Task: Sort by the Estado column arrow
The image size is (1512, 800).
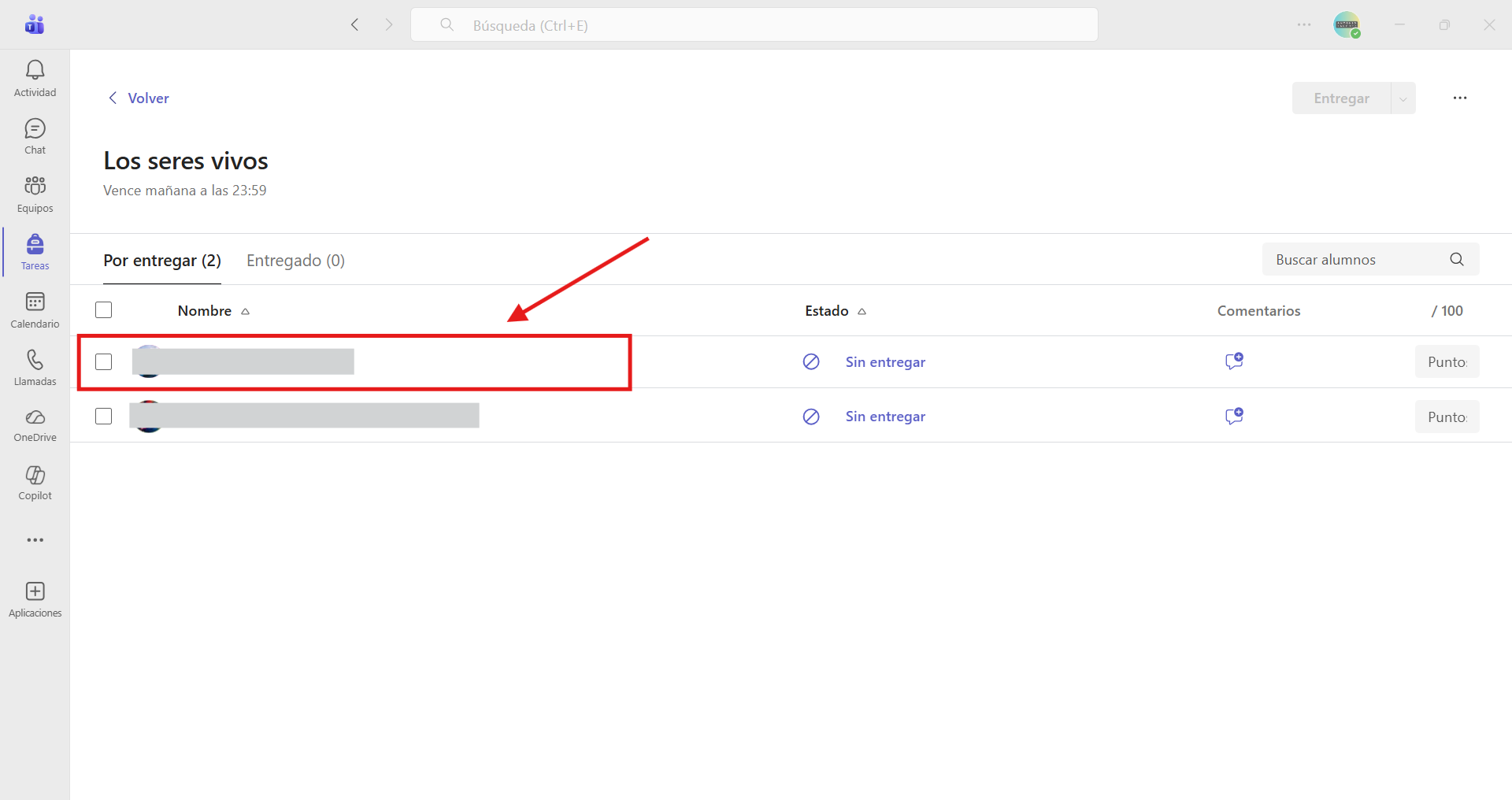Action: pos(862,312)
